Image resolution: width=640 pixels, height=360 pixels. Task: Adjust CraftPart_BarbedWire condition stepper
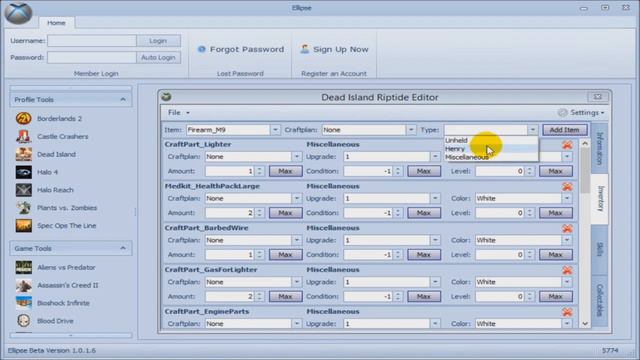(398, 254)
